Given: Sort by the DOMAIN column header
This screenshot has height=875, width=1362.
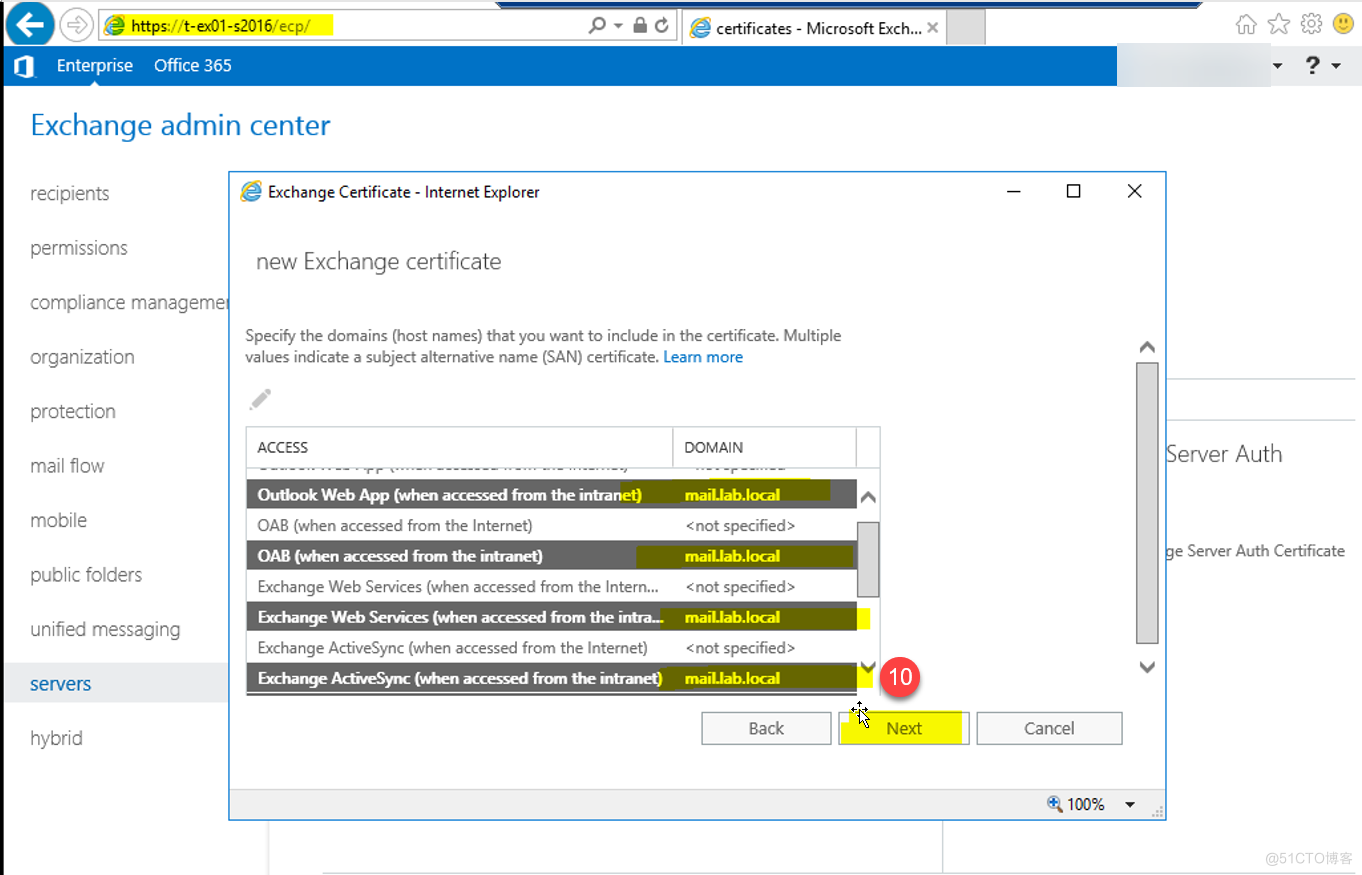Looking at the screenshot, I should (765, 447).
